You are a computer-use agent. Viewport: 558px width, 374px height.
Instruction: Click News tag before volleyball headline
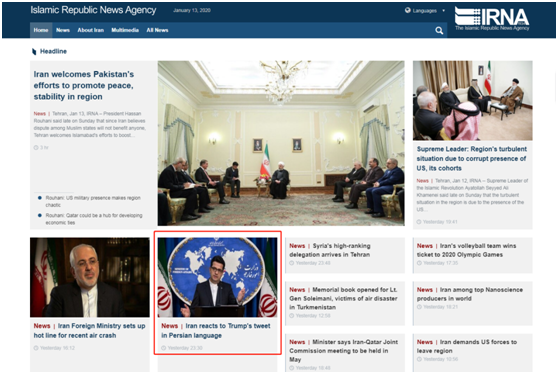425,246
